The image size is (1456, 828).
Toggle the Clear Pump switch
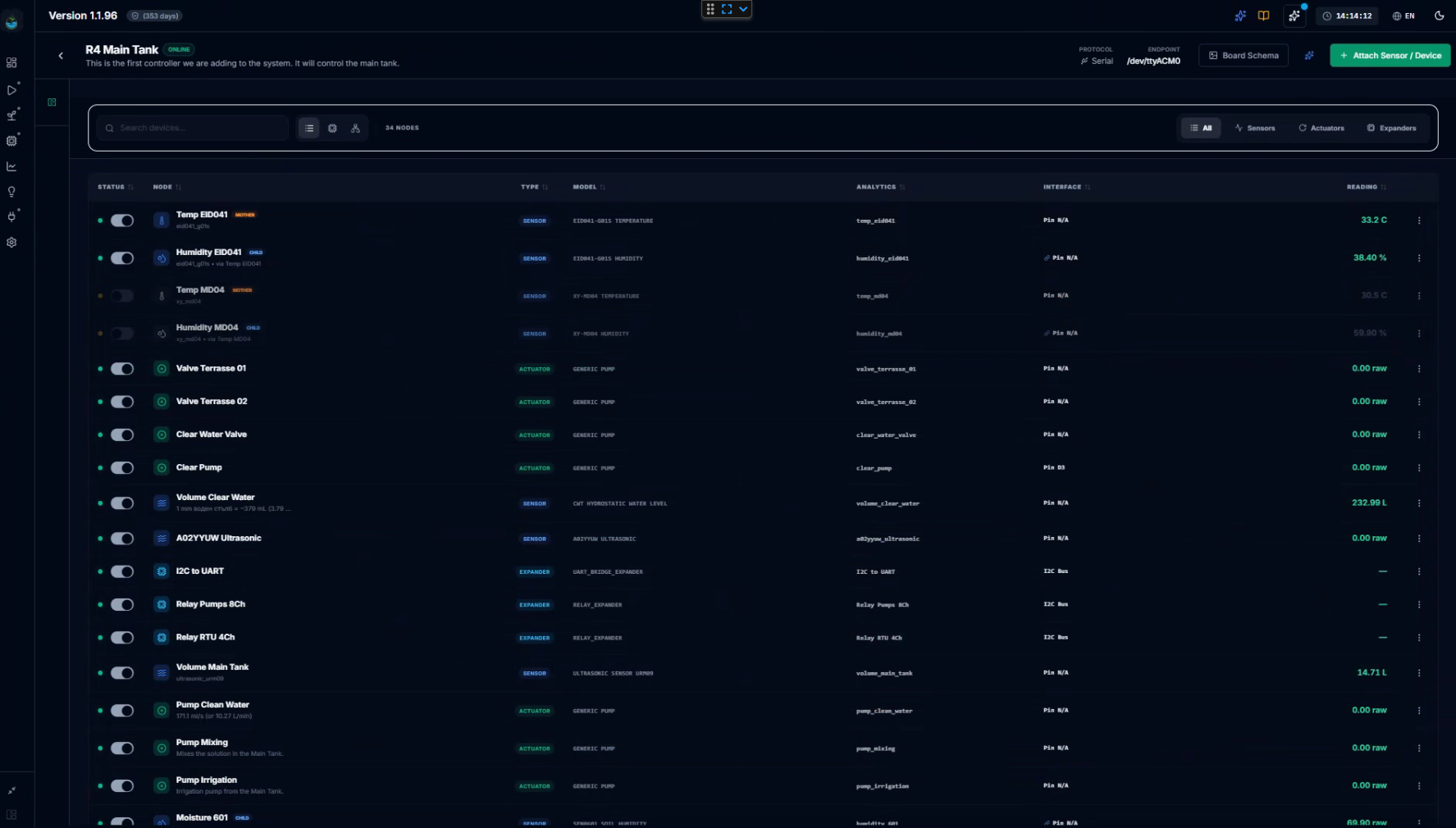click(x=122, y=468)
